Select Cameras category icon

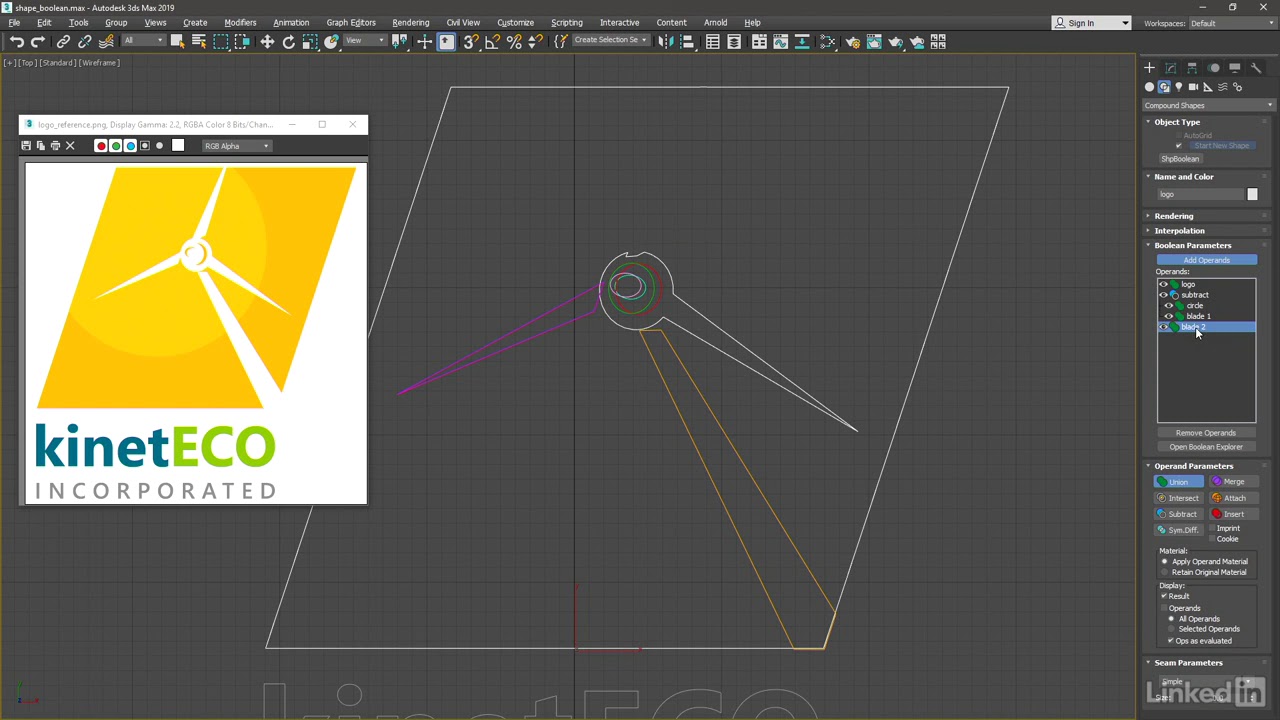click(x=1193, y=87)
